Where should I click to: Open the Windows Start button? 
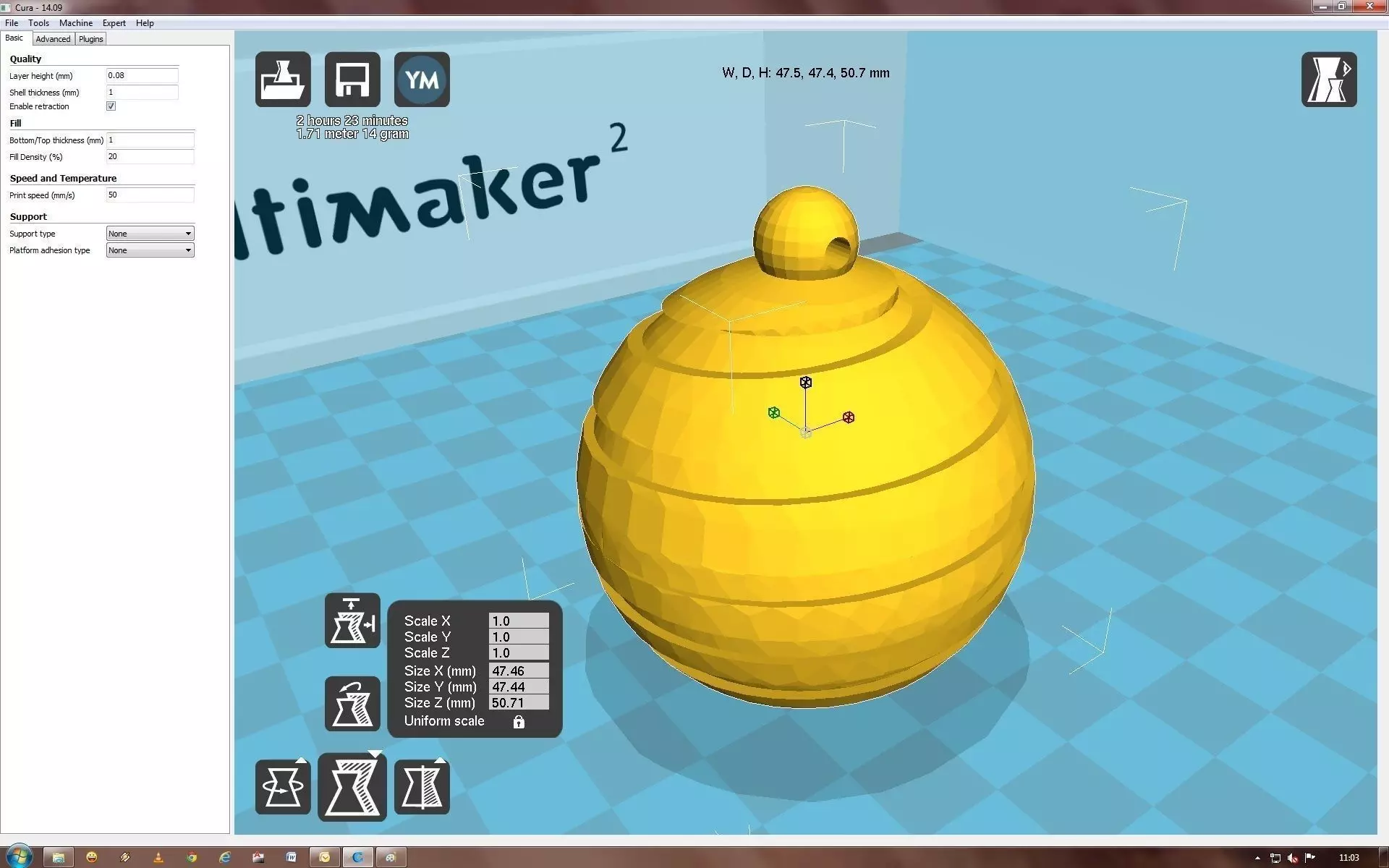click(19, 856)
